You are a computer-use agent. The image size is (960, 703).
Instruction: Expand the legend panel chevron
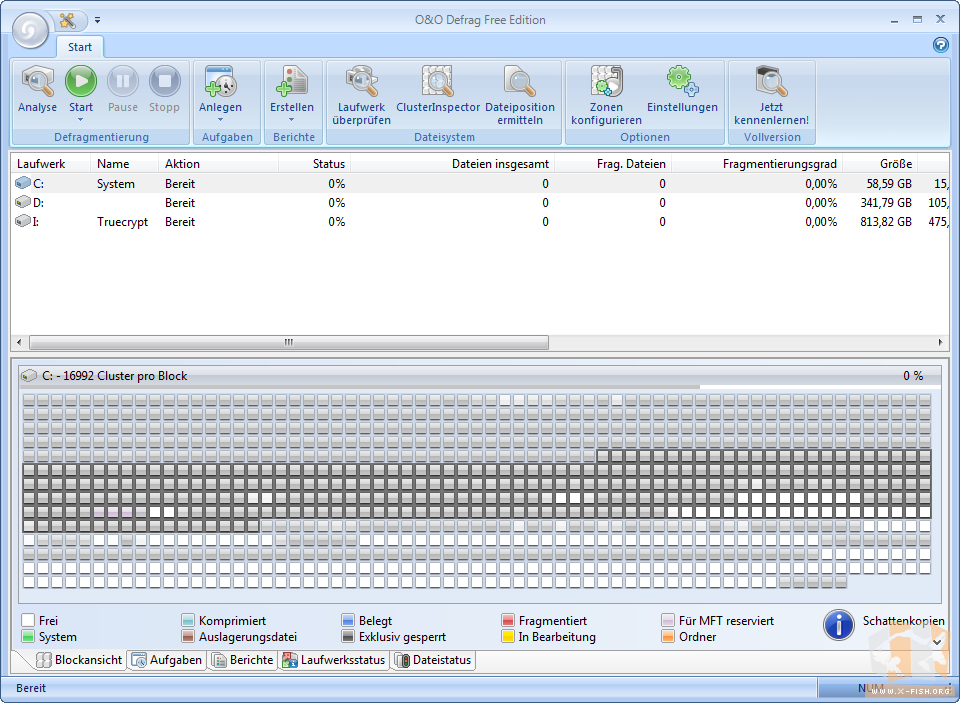937,642
